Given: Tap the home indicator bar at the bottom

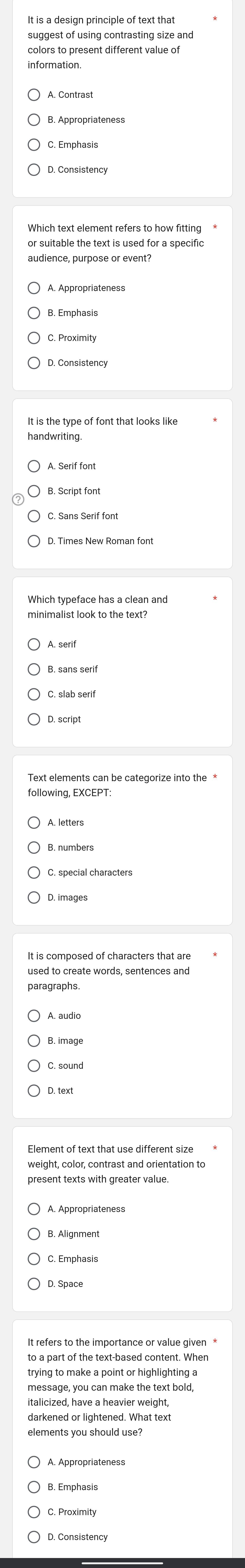Looking at the screenshot, I should click(x=122, y=1563).
